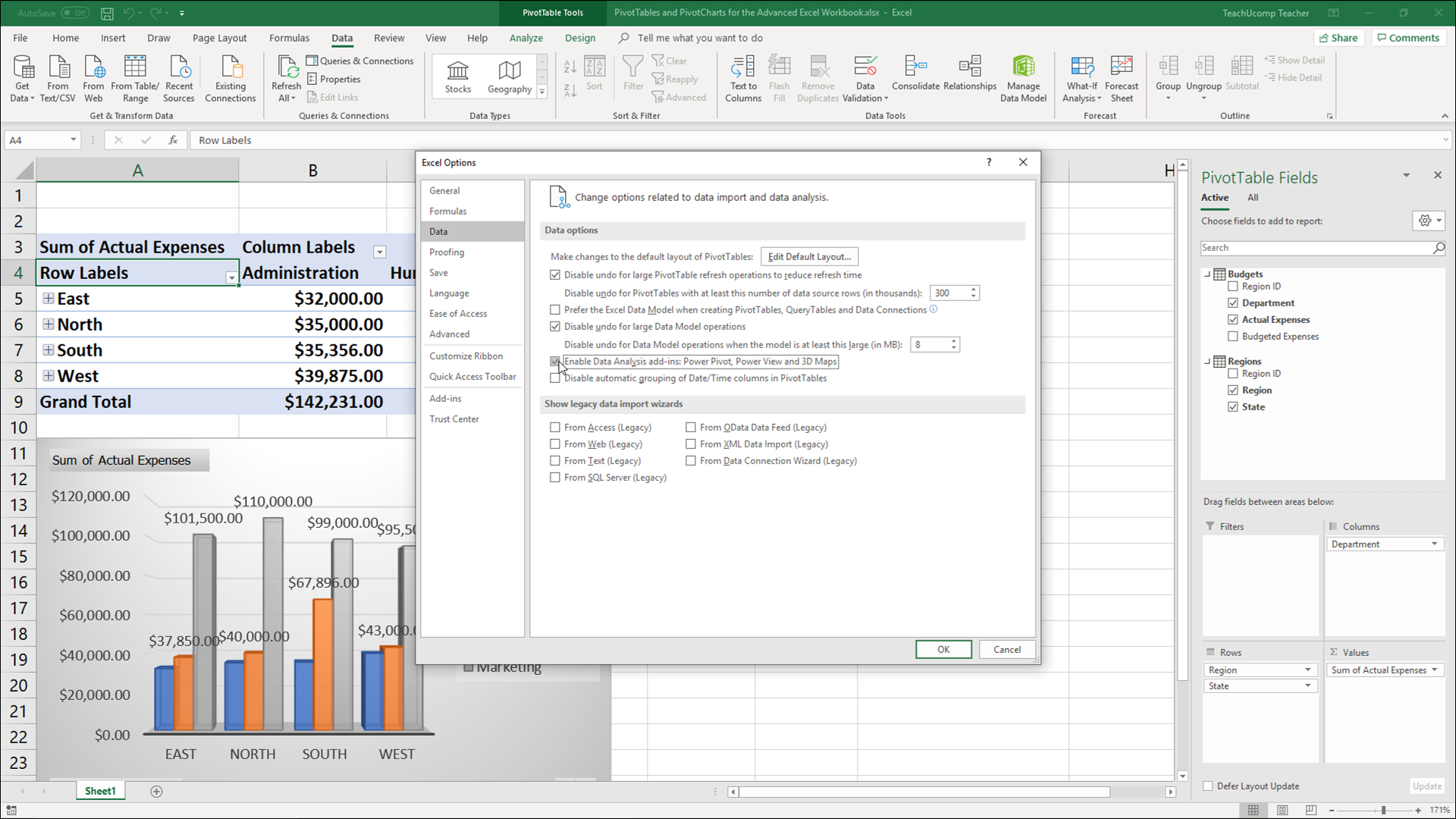Select the Flash Fill icon
This screenshot has width=1456, height=819.
[780, 78]
